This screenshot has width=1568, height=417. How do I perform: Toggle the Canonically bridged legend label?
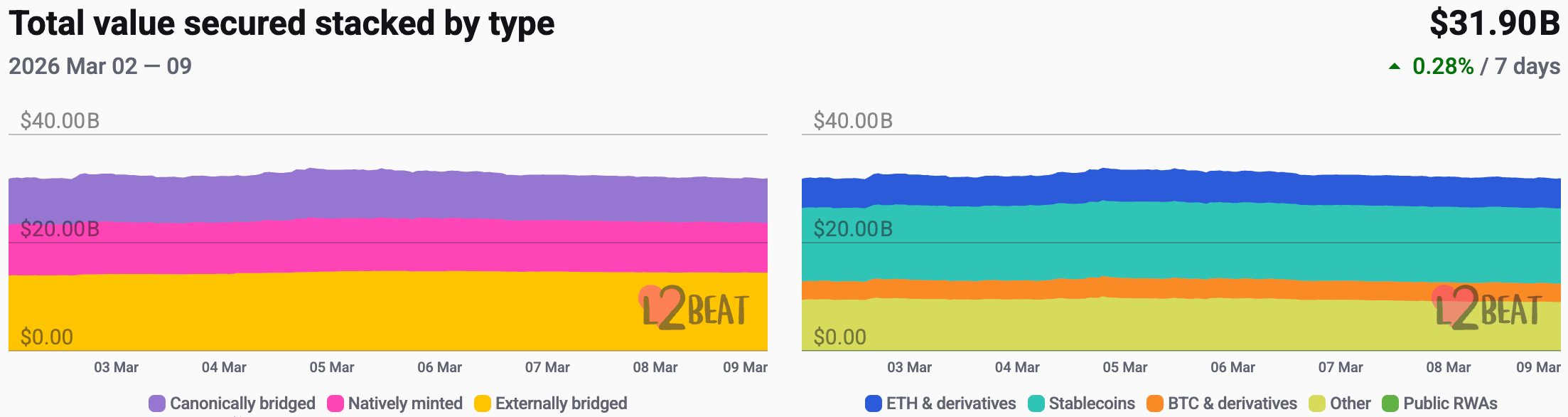(242, 403)
